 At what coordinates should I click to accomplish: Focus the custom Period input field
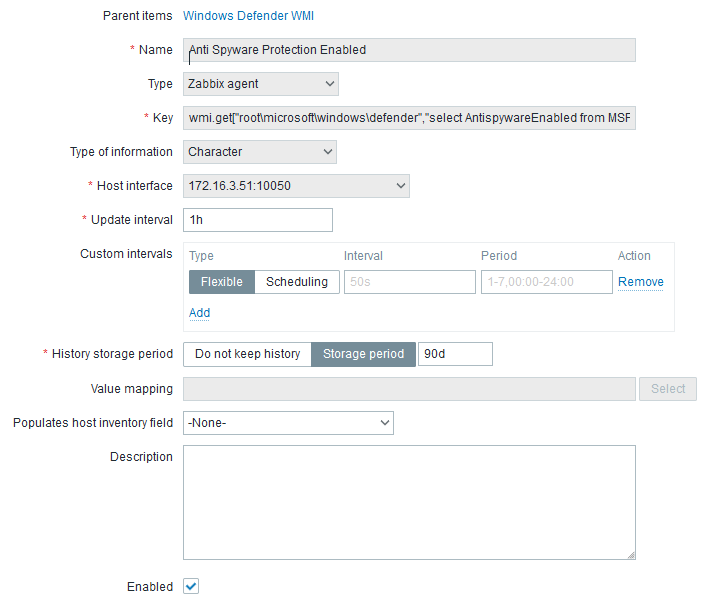[546, 282]
